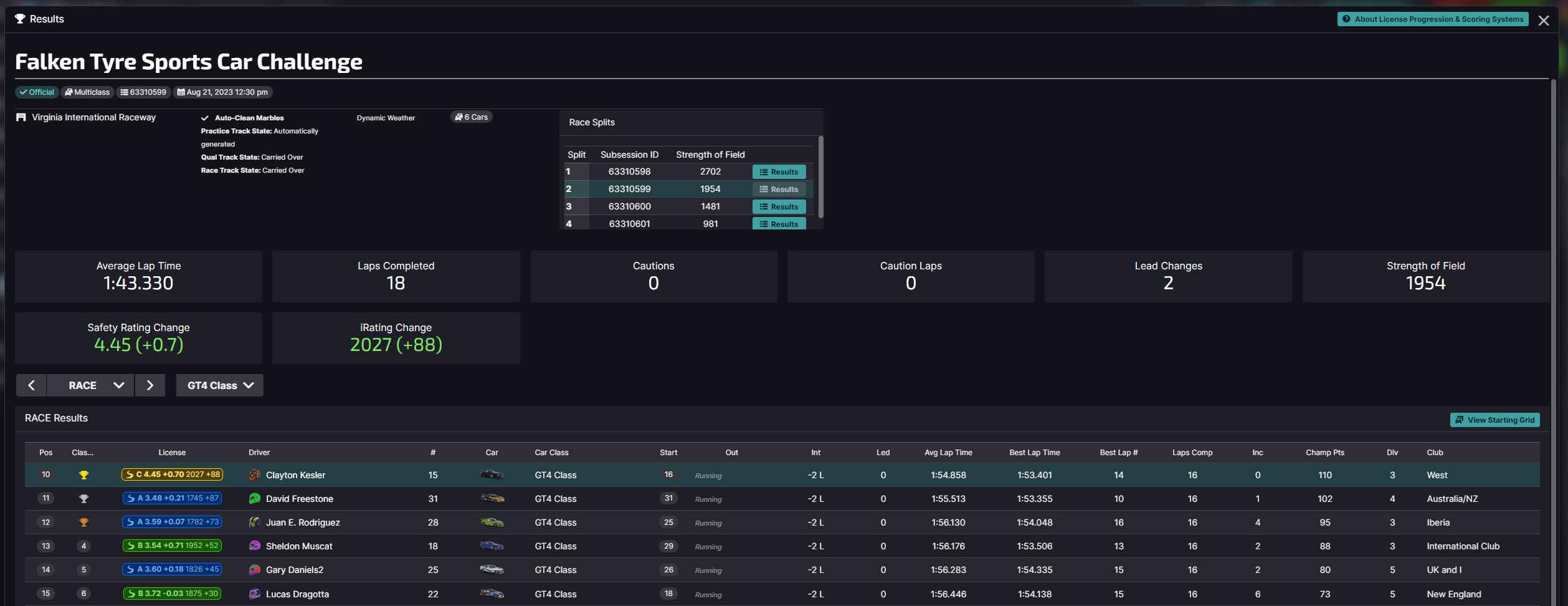Viewport: 1568px width, 606px height.
Task: Sort by the Driver column header
Action: (x=259, y=453)
